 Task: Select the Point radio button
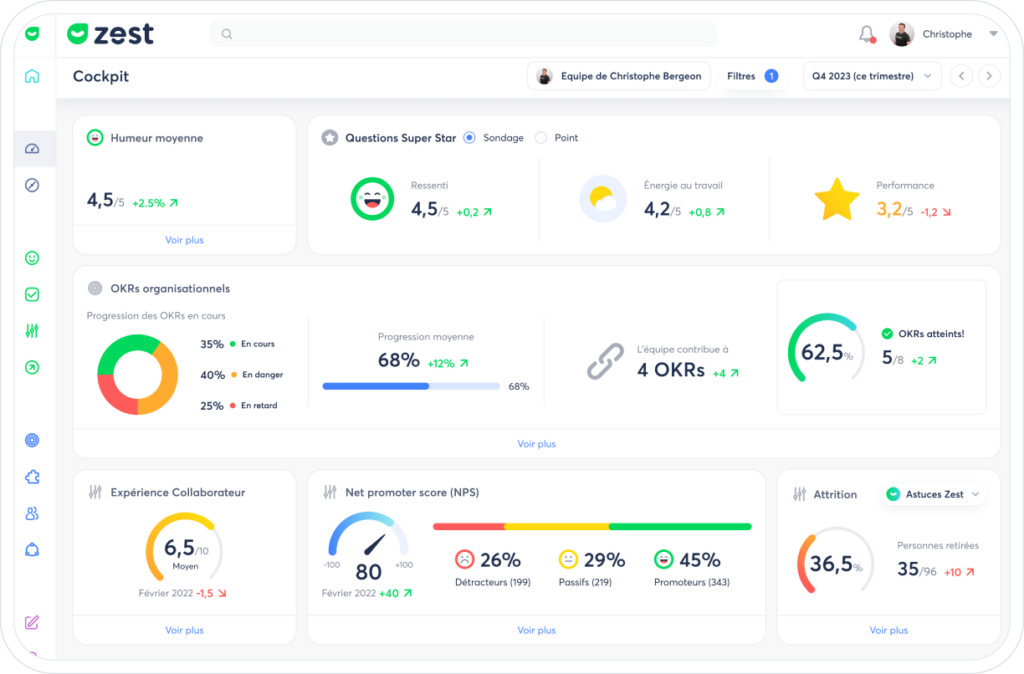[x=541, y=138]
